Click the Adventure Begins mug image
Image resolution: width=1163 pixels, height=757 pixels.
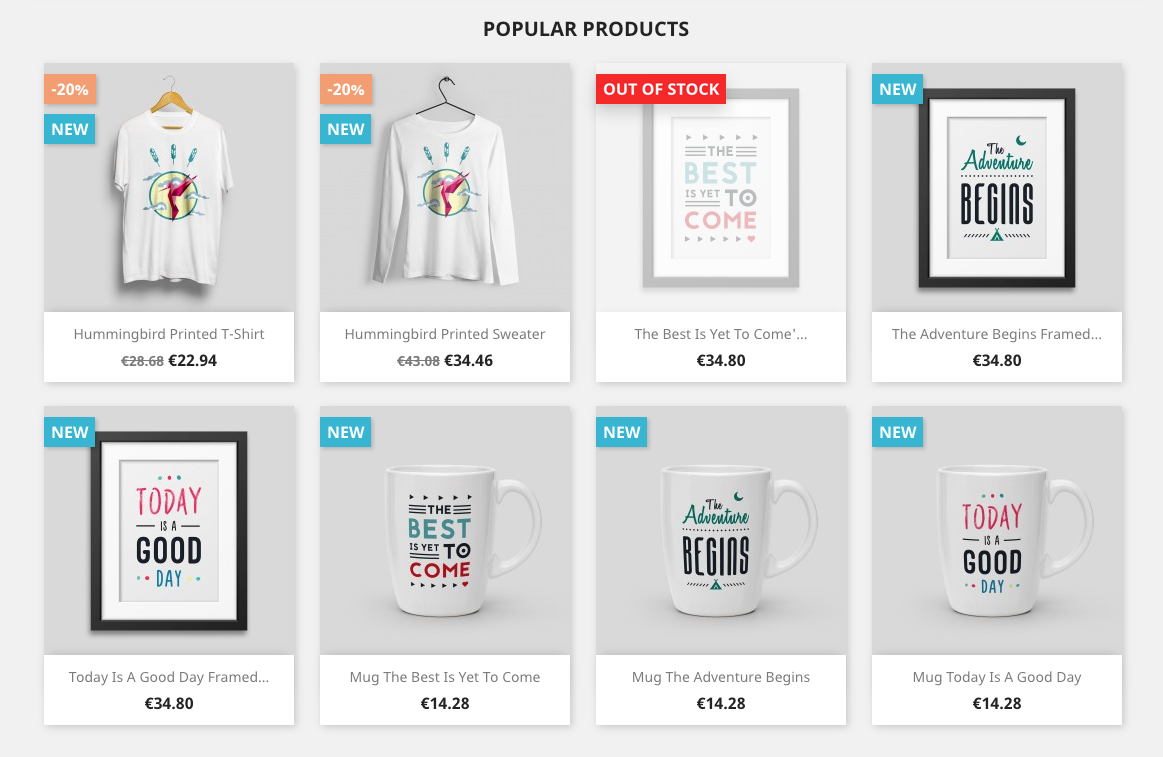click(721, 530)
